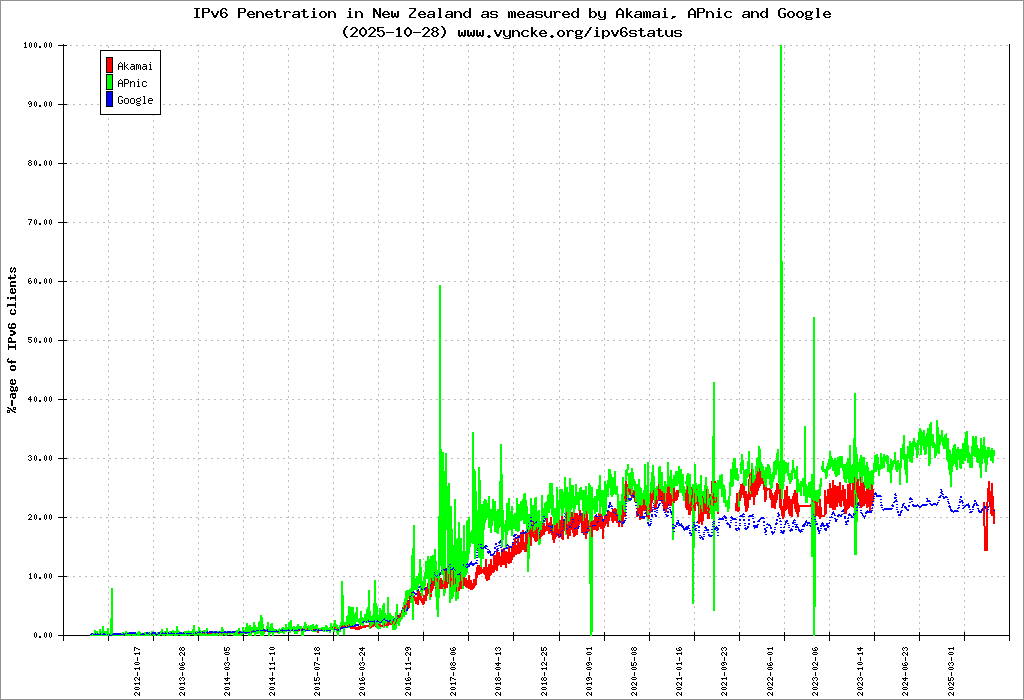Screen dimensions: 1024x700
Task: Click the 2021-09-23 x-axis date
Action: pyautogui.click(x=724, y=671)
